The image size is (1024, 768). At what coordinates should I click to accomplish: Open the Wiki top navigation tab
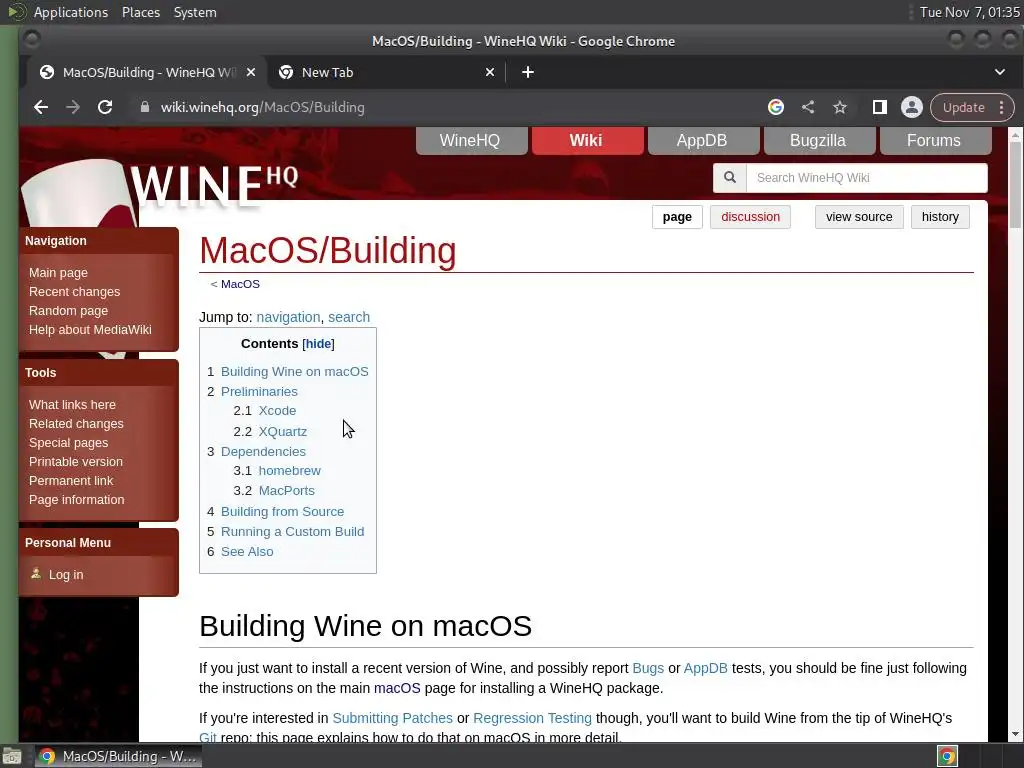pos(586,140)
